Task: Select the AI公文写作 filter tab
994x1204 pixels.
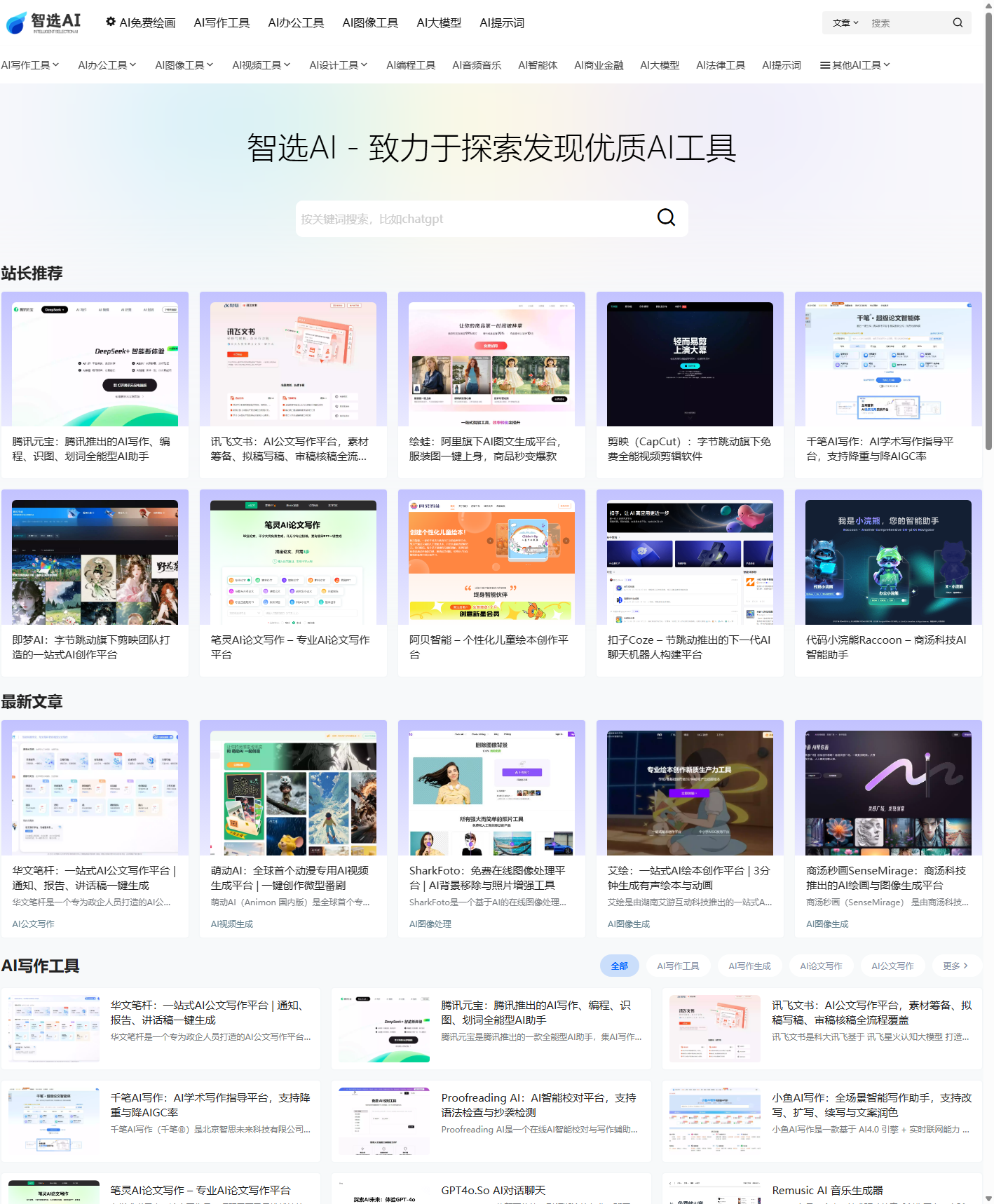Action: click(x=892, y=966)
